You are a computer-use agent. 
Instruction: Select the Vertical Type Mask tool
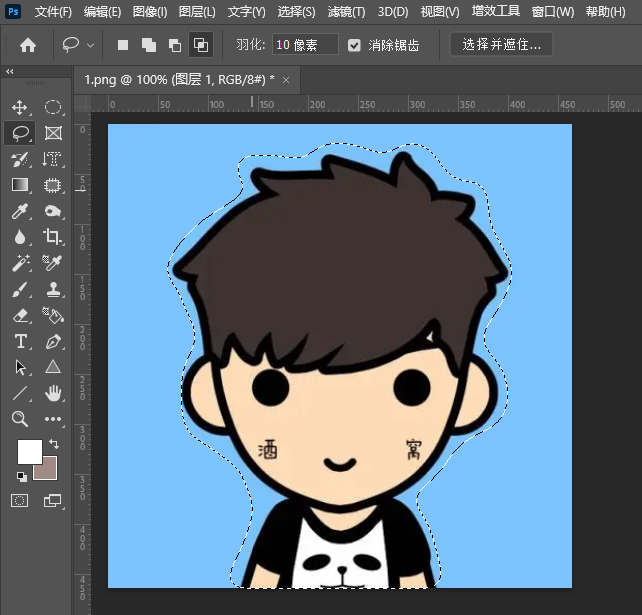(52, 159)
